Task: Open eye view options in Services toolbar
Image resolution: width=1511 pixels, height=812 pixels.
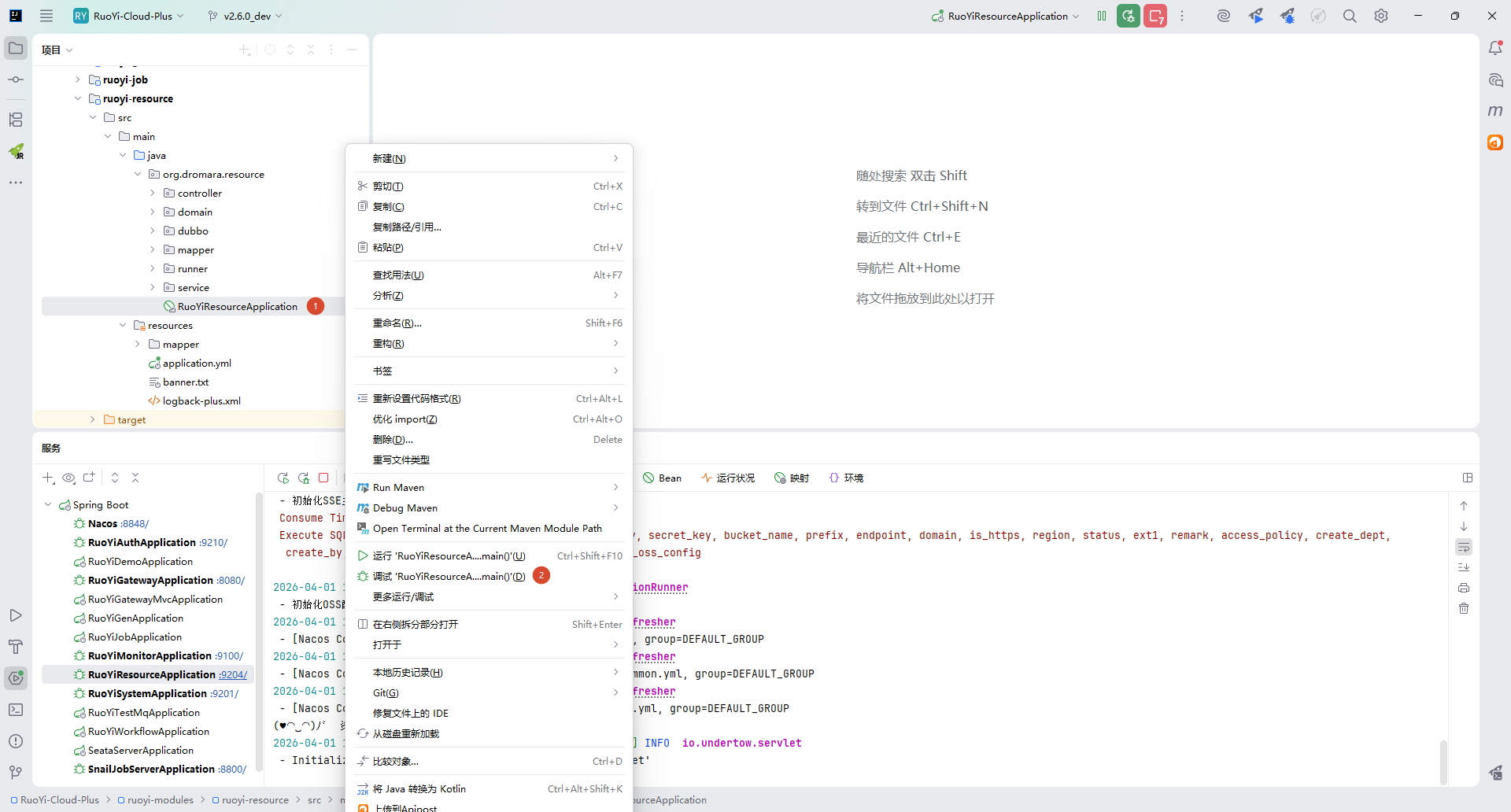Action: tap(68, 478)
